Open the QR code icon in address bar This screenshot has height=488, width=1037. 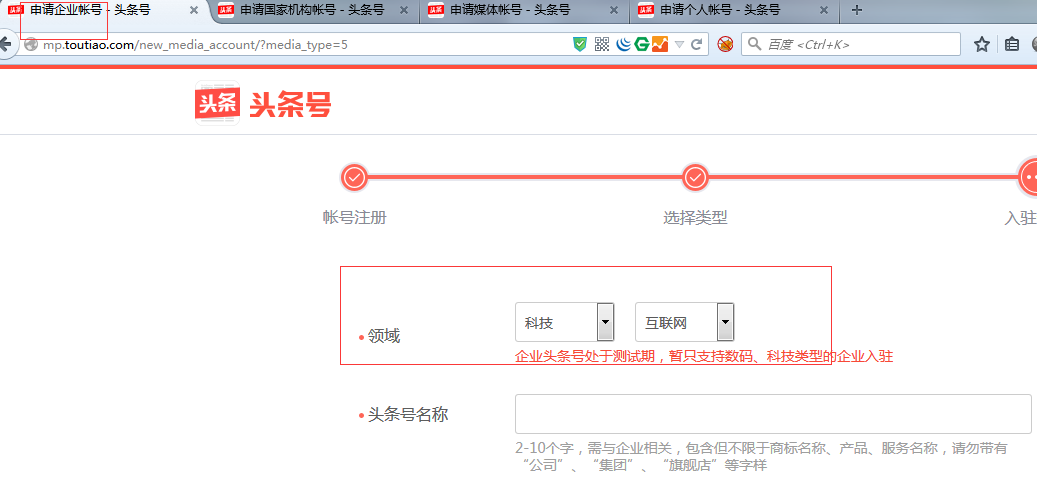(x=601, y=44)
